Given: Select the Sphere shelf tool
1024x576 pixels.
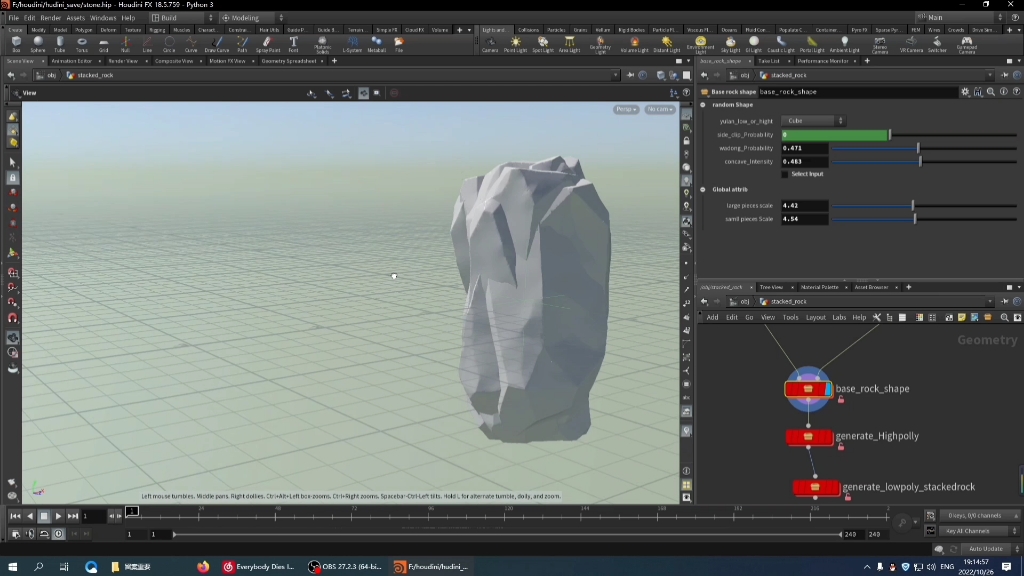Looking at the screenshot, I should pos(38,44).
